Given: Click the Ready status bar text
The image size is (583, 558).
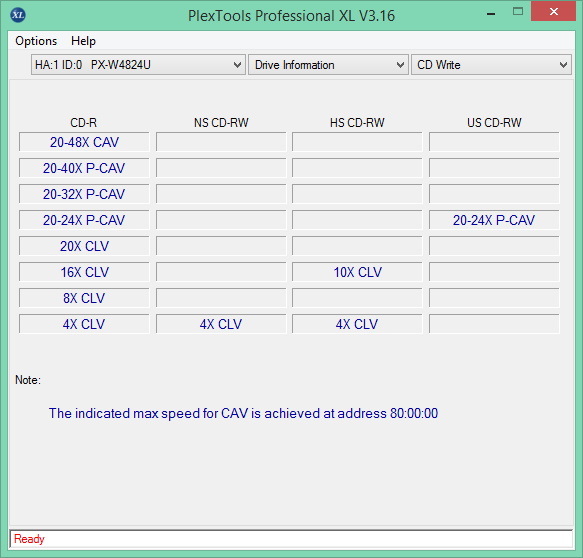Looking at the screenshot, I should (29, 539).
